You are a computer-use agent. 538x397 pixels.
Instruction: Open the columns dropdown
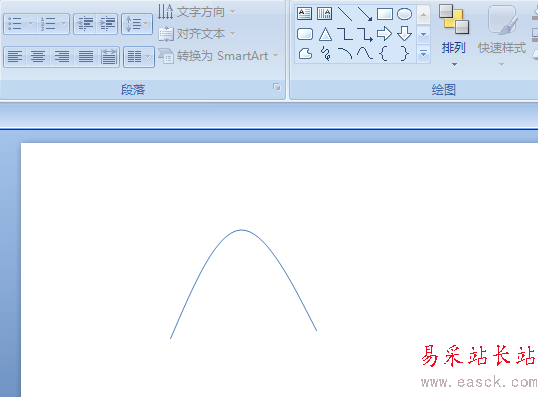coord(139,57)
